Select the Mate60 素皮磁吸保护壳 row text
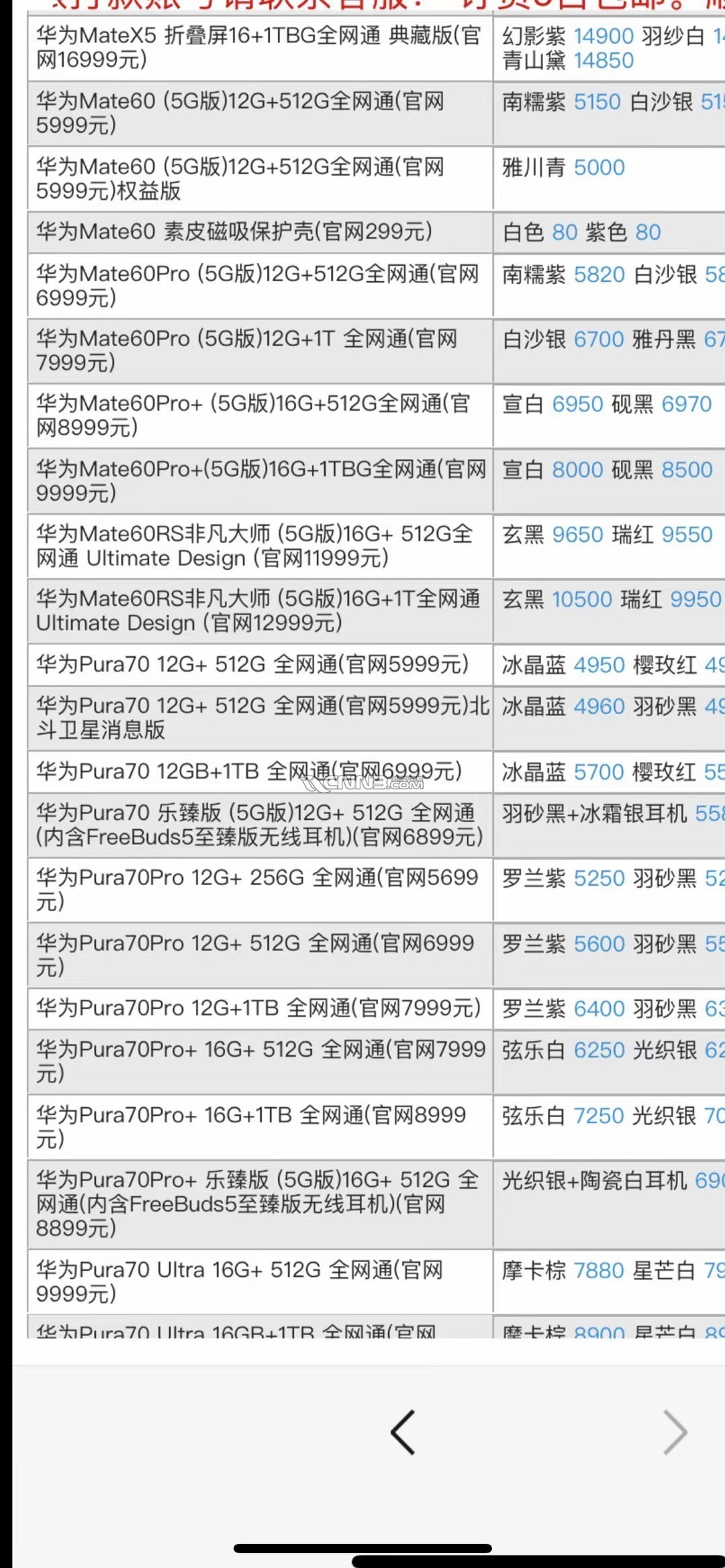 (x=234, y=232)
